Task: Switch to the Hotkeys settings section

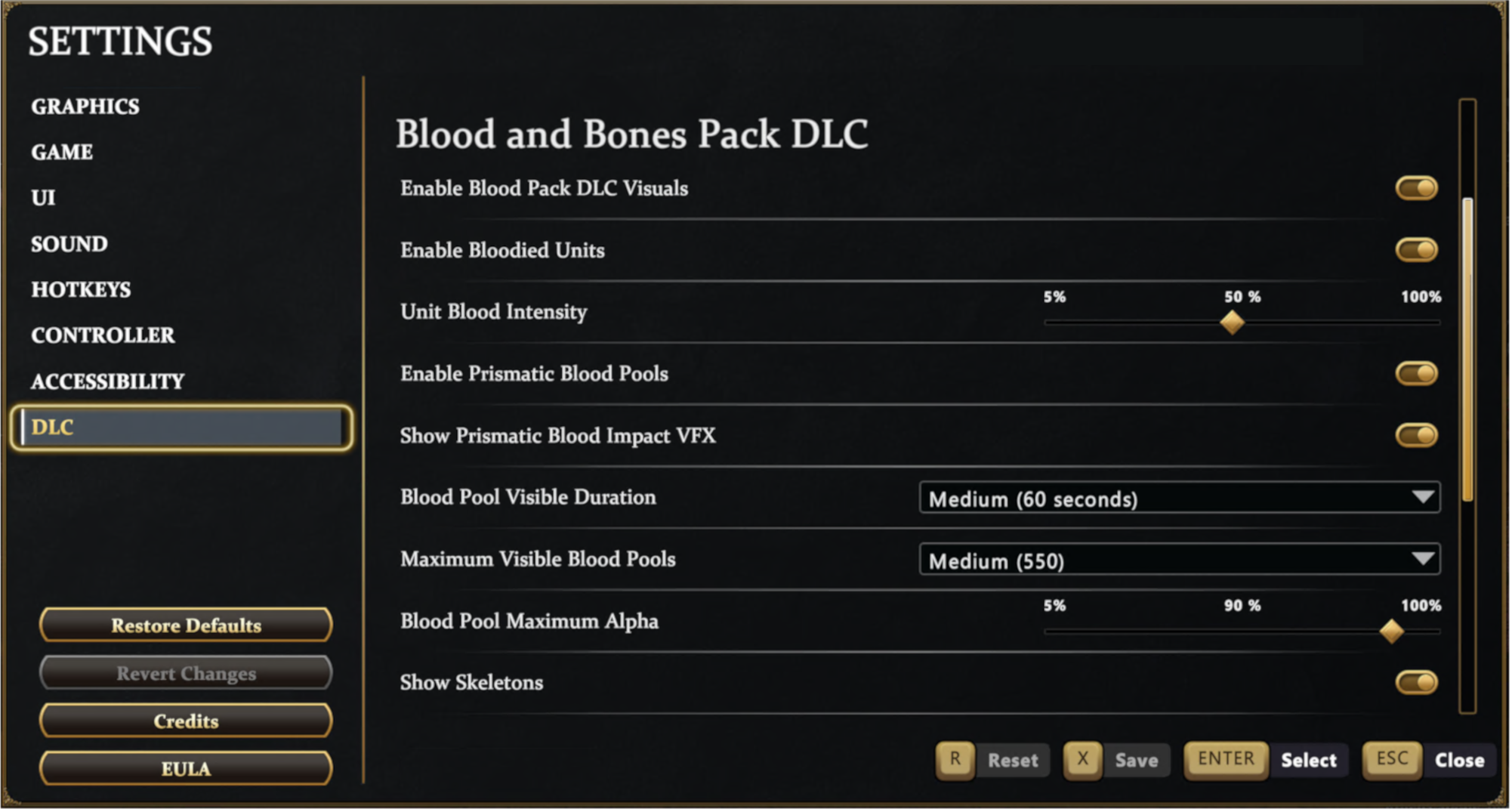Action: [81, 289]
